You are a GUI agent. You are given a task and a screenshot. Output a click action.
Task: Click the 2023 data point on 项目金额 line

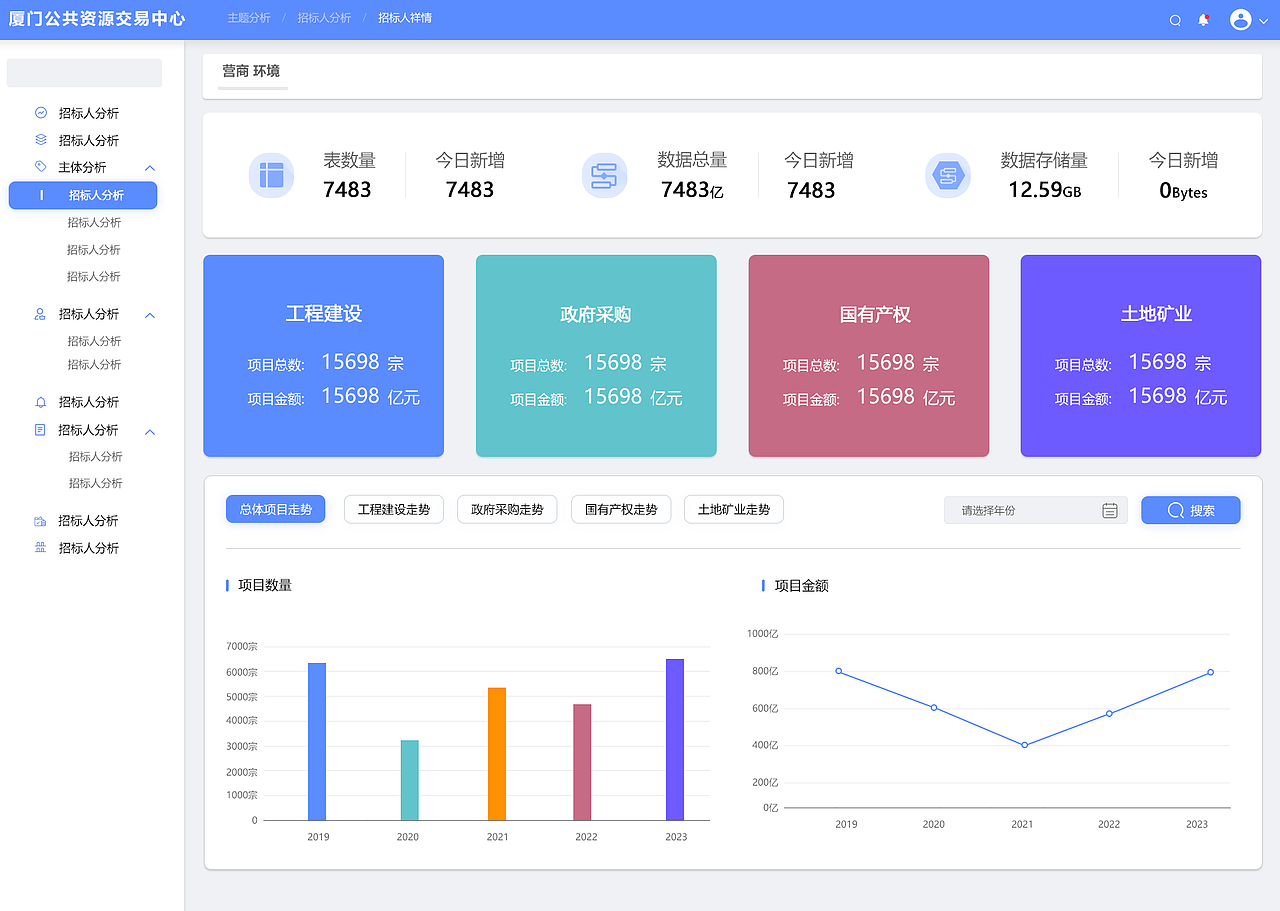point(1210,672)
